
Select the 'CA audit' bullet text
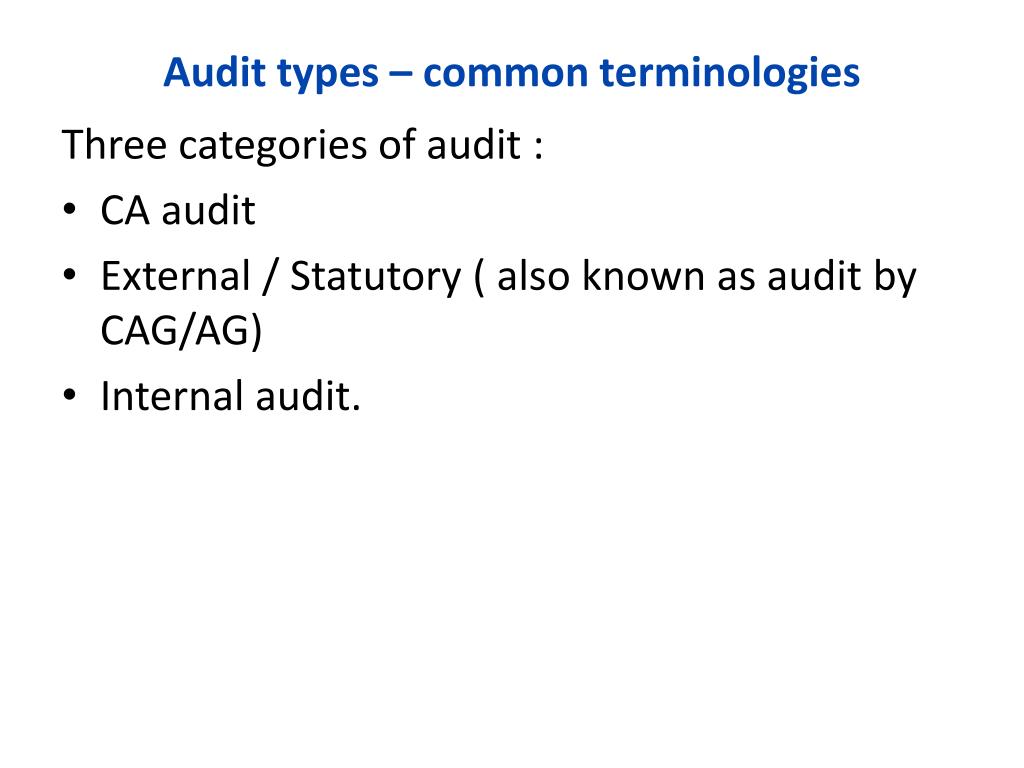[x=178, y=210]
